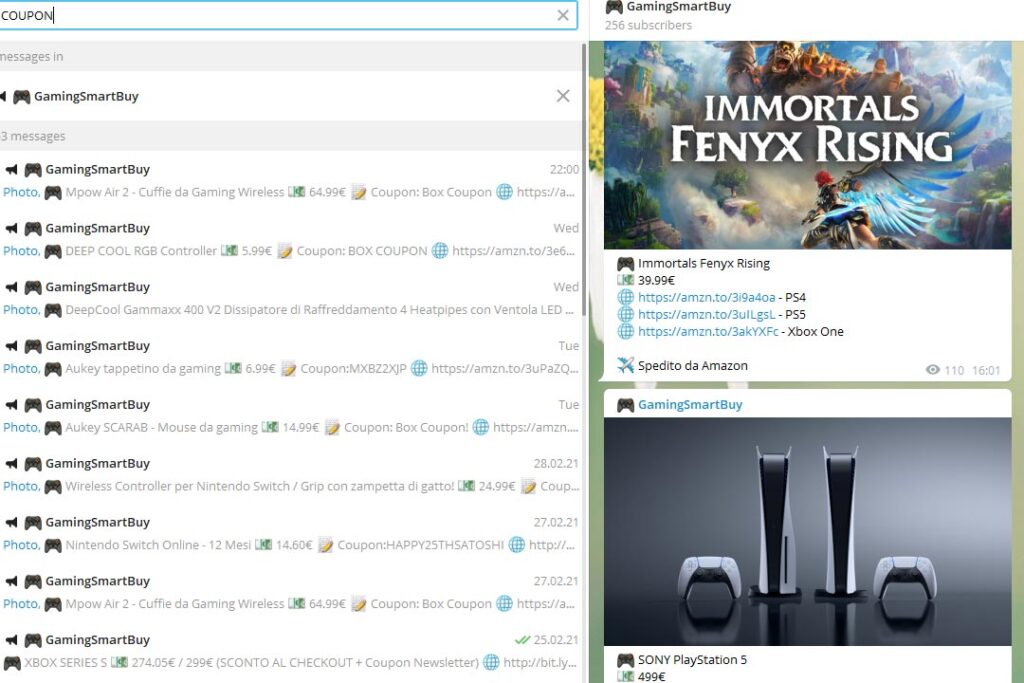Click the GamingSmartBuy name above the PS5 photo

pyautogui.click(x=690, y=405)
